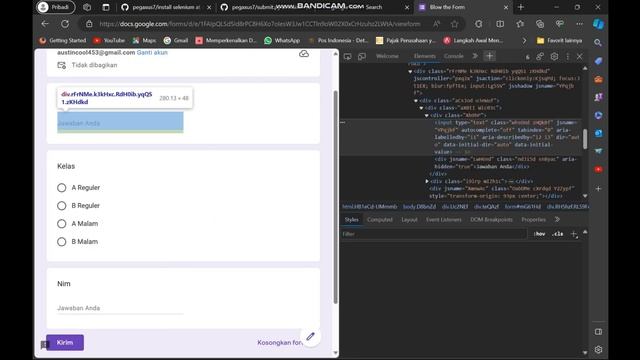This screenshot has height=360, width=640.
Task: Collapse the div class aCsJod node
Action: point(416,101)
